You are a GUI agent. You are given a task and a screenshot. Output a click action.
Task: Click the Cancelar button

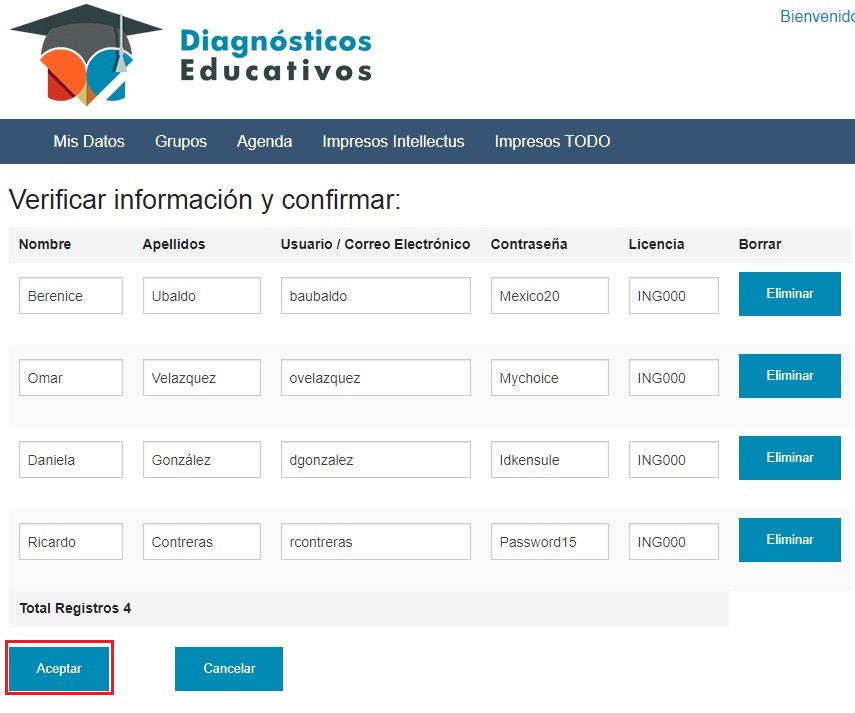pyautogui.click(x=229, y=668)
